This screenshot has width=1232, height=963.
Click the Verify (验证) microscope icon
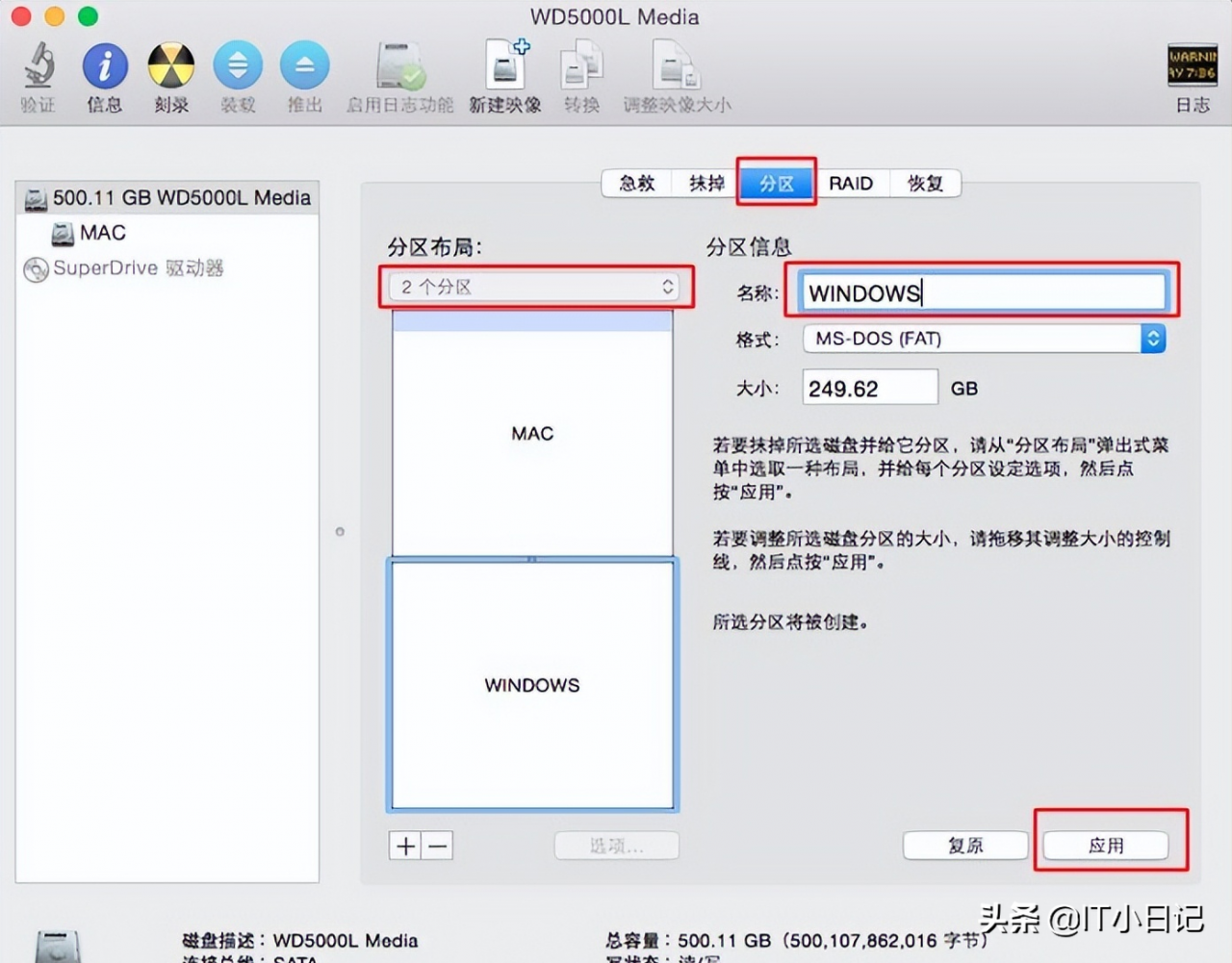point(38,66)
